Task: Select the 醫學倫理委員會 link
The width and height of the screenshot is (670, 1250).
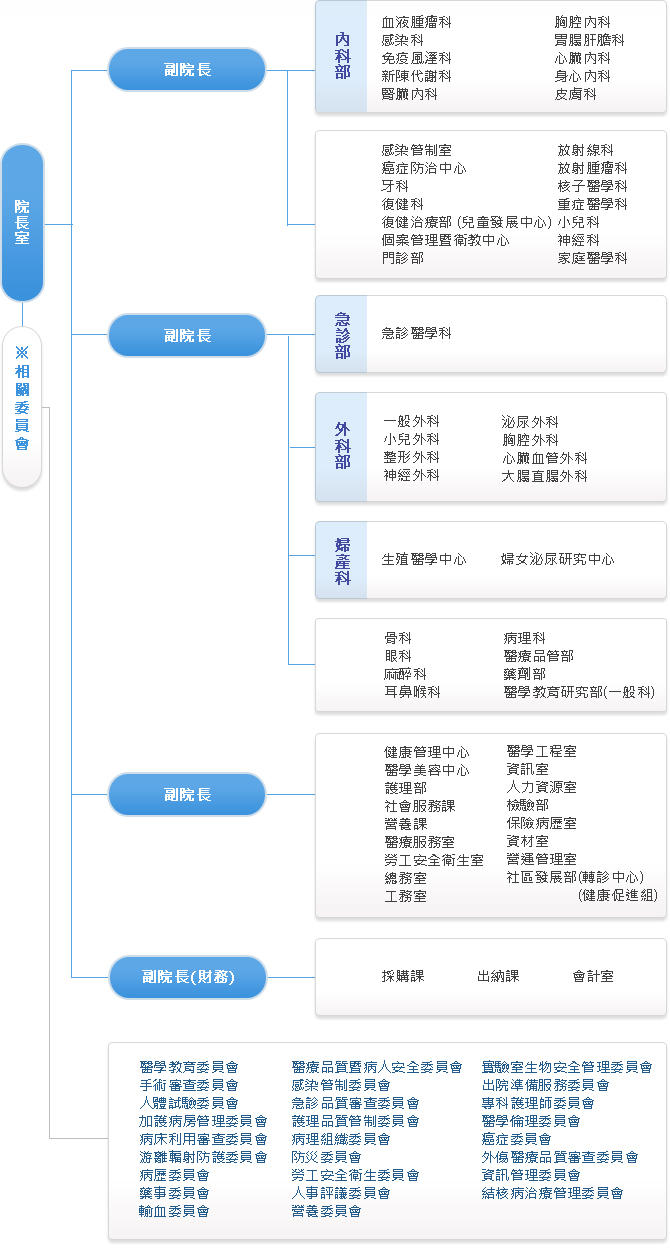Action: (x=531, y=1121)
